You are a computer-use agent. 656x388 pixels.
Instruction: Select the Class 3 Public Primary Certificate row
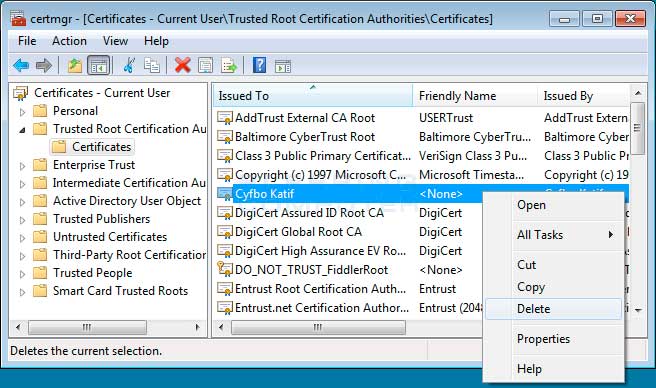(422, 156)
